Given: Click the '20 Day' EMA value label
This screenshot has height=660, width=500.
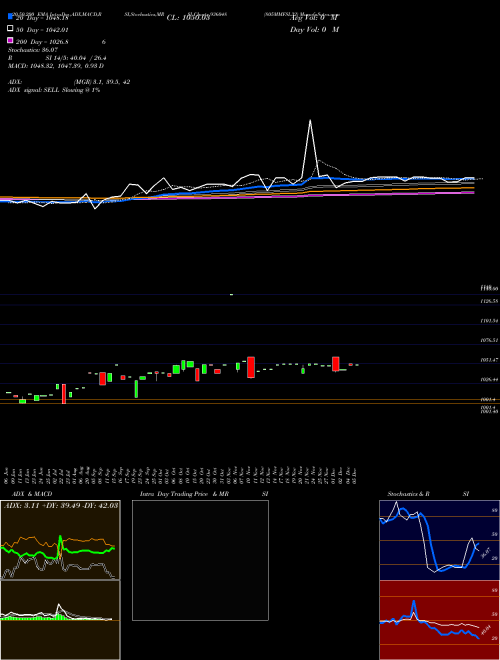Looking at the screenshot, I should [42, 18].
